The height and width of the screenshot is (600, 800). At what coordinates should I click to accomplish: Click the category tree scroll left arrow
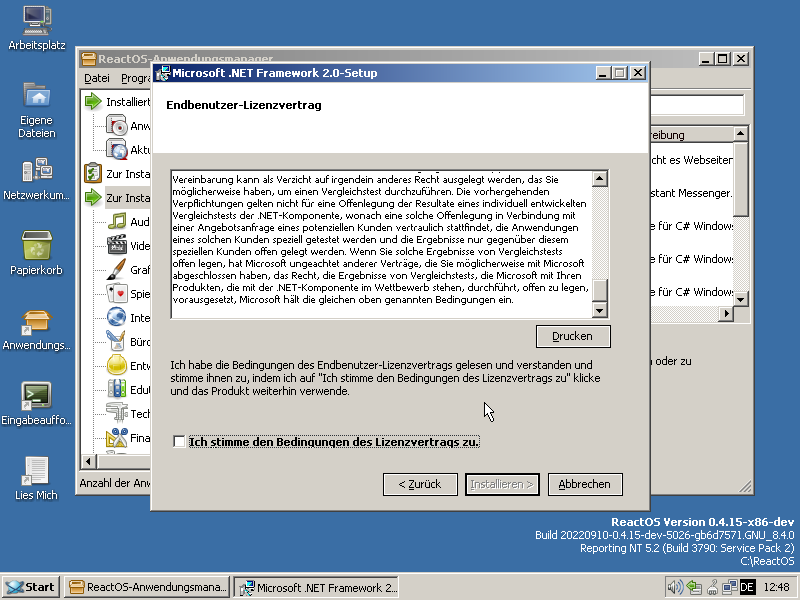tap(88, 462)
